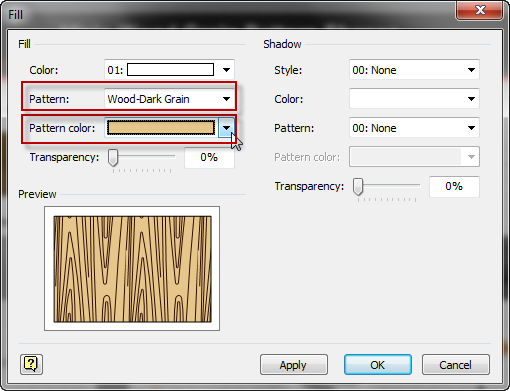
Task: Click the Shadow section heading
Action: click(282, 44)
